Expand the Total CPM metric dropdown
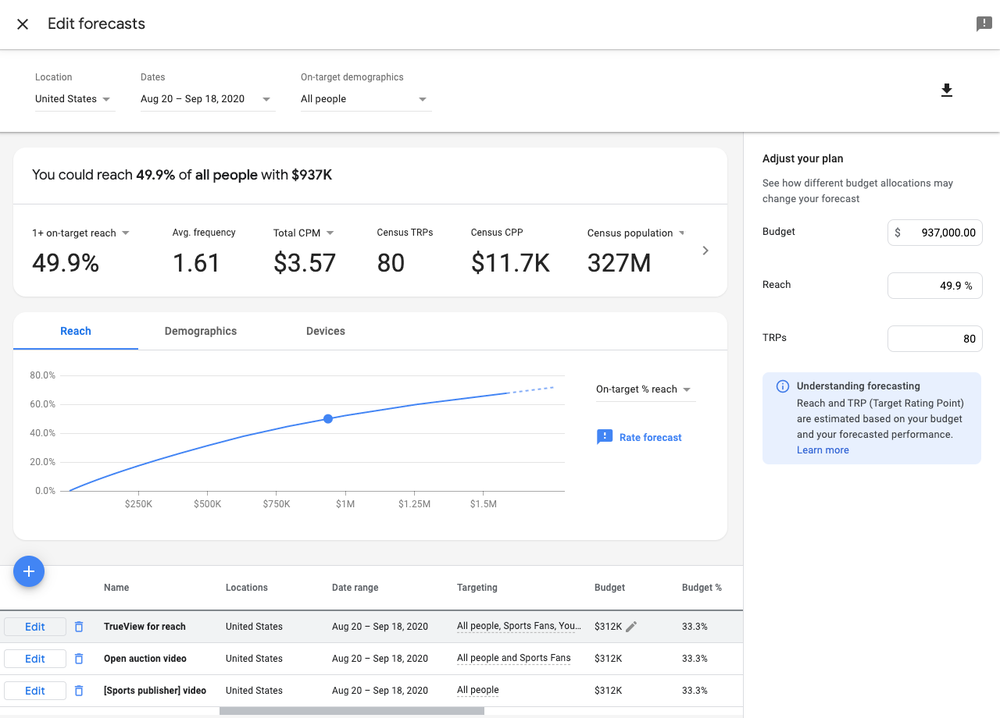Image resolution: width=1000 pixels, height=718 pixels. point(330,233)
